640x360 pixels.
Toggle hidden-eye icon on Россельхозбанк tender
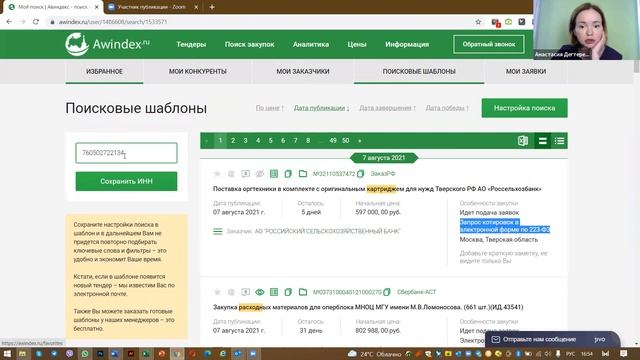(260, 174)
